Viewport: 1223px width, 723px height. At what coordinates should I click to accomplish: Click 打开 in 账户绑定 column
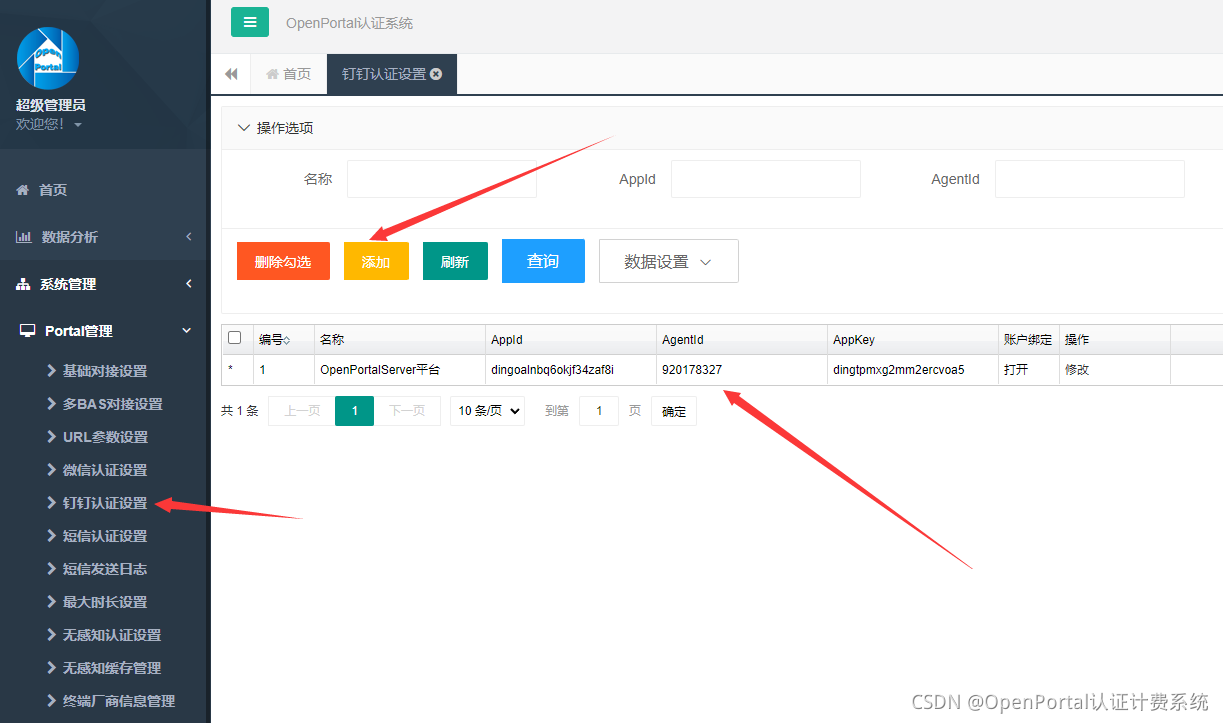[x=1016, y=370]
